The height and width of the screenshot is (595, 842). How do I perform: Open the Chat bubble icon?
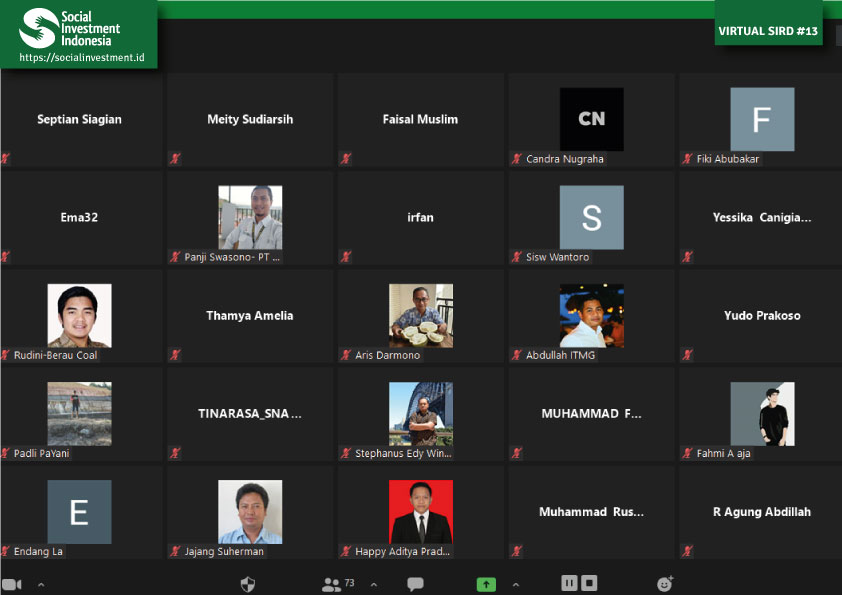(x=415, y=584)
